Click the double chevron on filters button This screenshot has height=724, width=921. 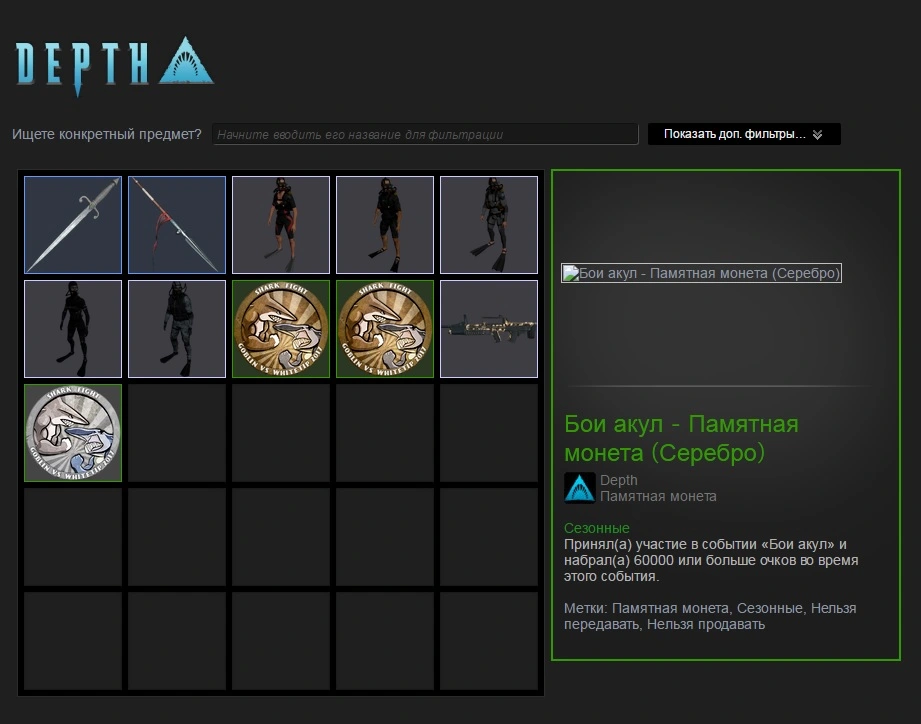[818, 134]
